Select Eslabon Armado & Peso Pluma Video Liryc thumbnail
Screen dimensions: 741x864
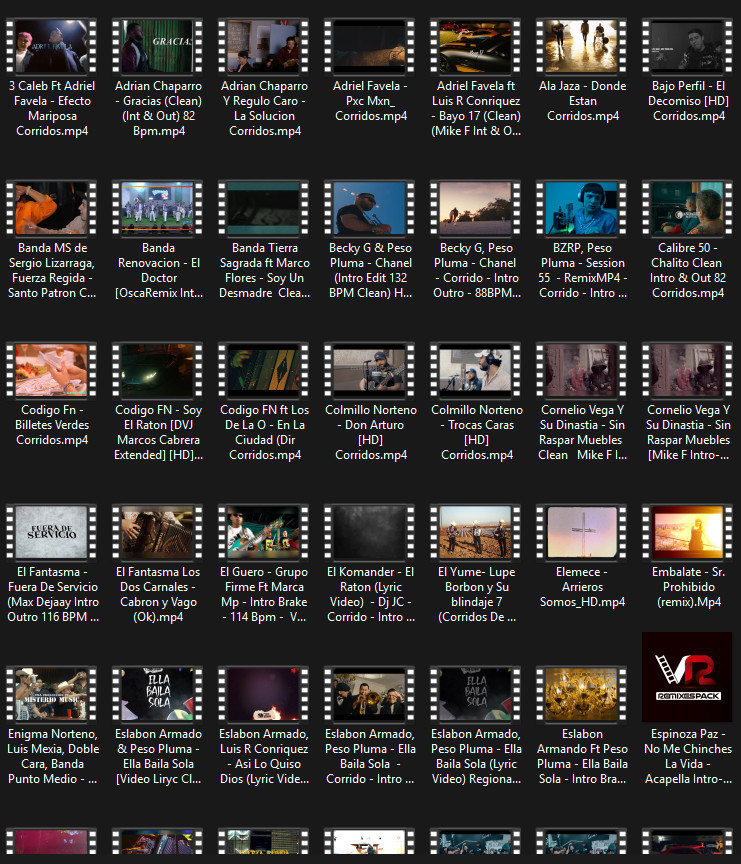(158, 694)
